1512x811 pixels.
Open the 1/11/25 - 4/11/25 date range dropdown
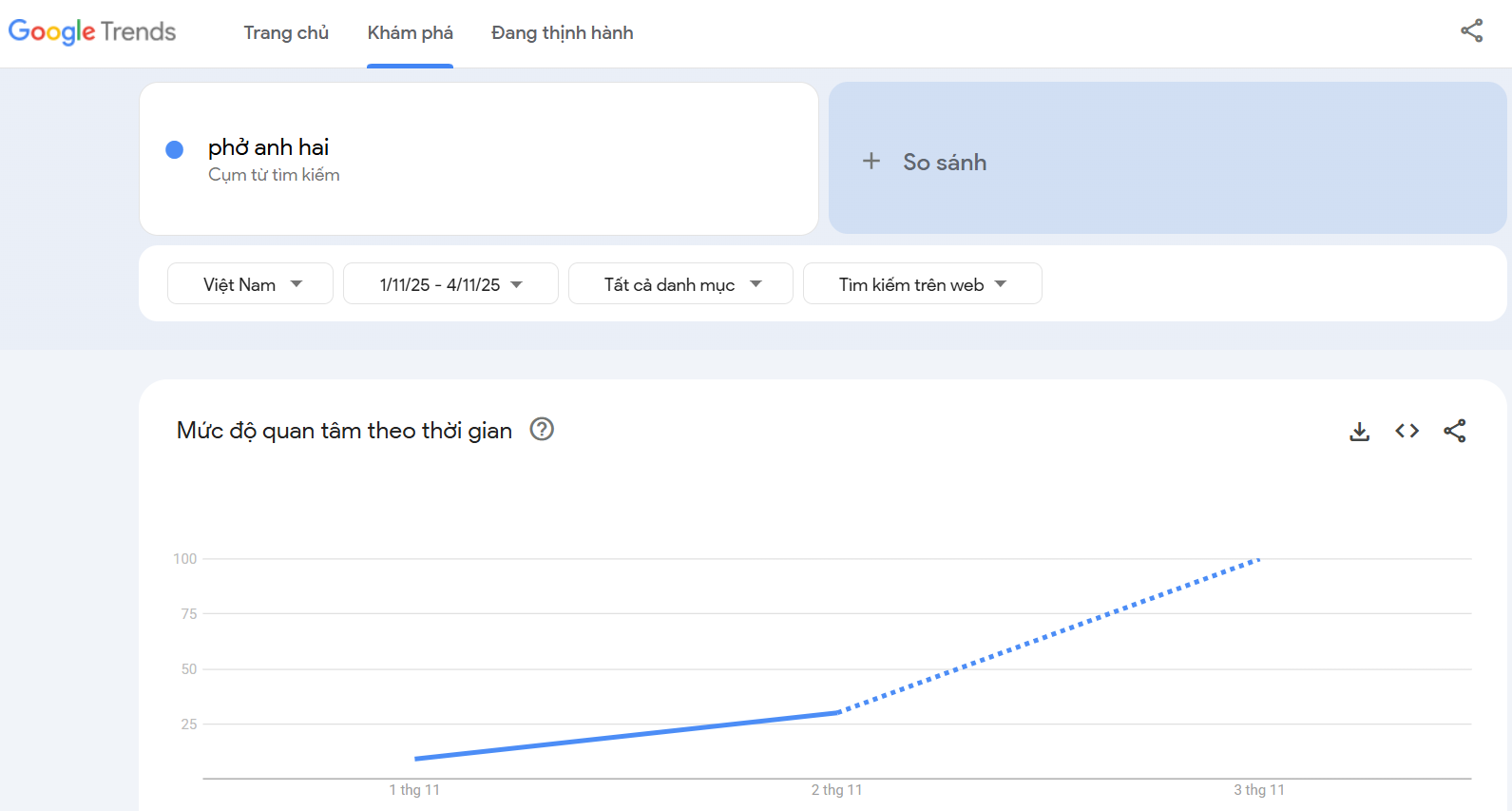click(450, 284)
